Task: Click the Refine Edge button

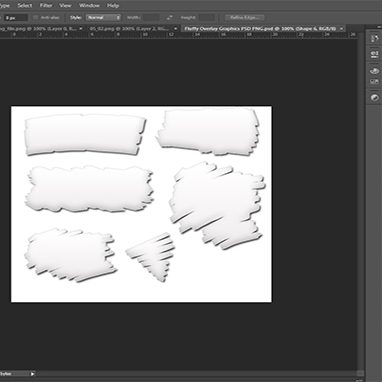Action: [x=245, y=17]
